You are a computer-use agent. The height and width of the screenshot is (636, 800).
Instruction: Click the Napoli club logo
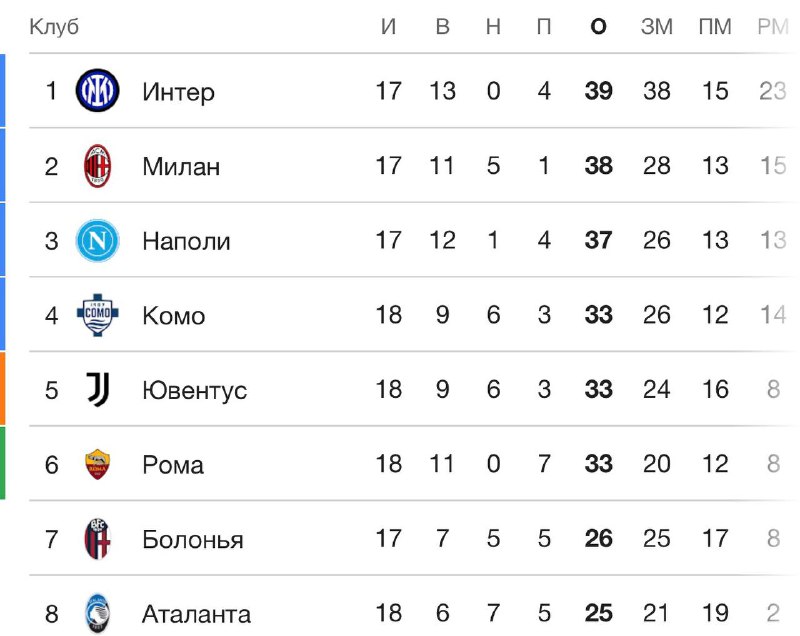tap(97, 241)
